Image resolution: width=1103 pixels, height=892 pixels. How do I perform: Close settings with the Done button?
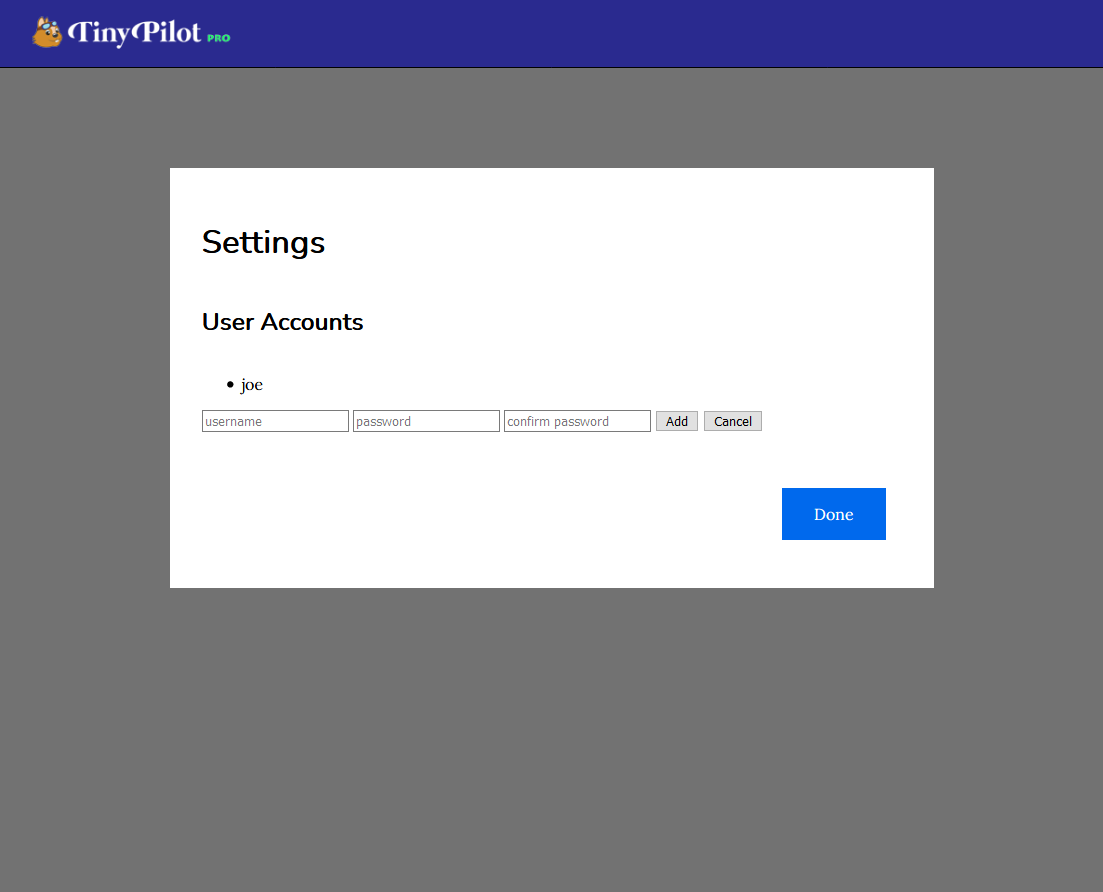point(834,514)
